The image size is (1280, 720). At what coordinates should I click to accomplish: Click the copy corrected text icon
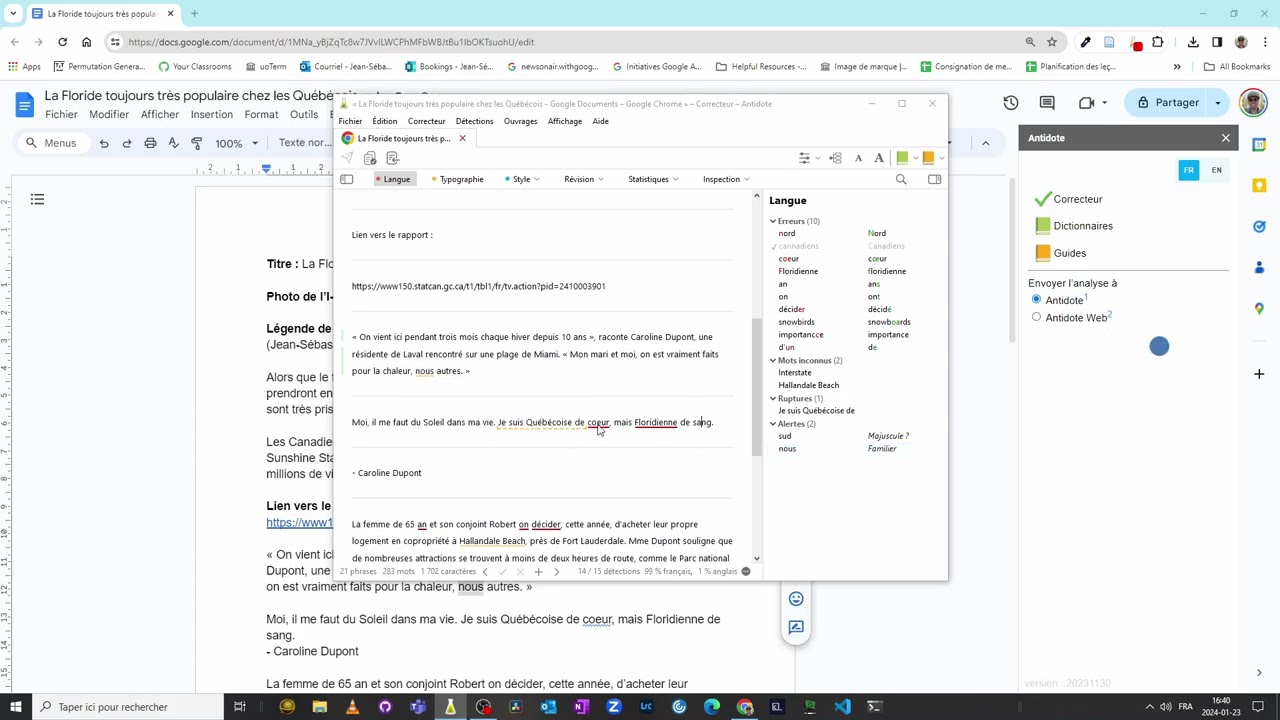pos(370,158)
